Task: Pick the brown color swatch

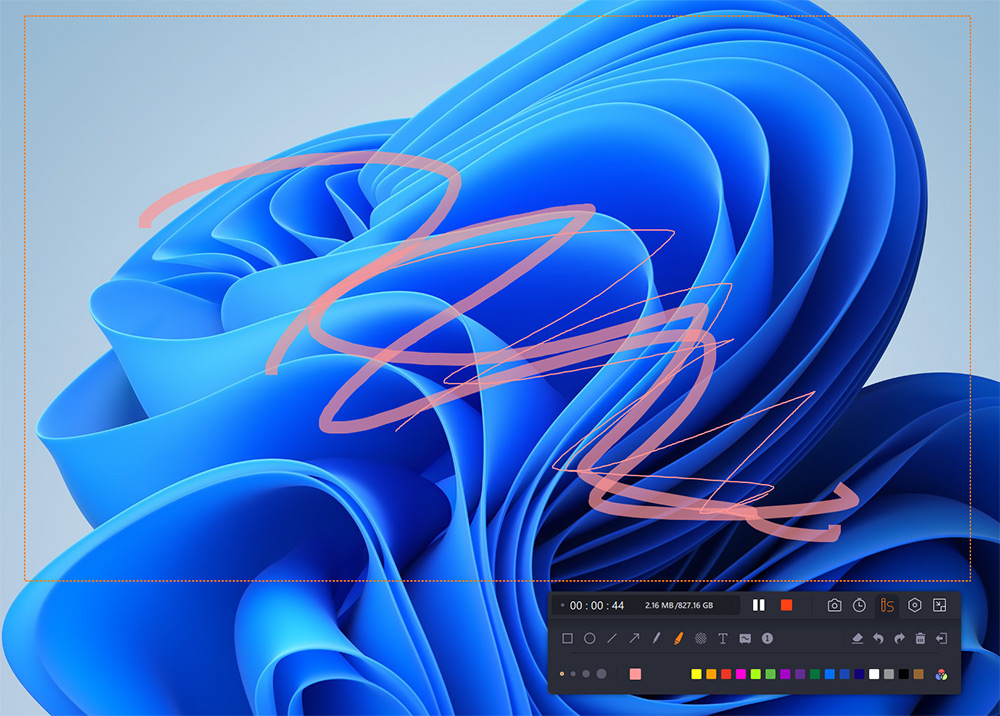Action: point(918,674)
